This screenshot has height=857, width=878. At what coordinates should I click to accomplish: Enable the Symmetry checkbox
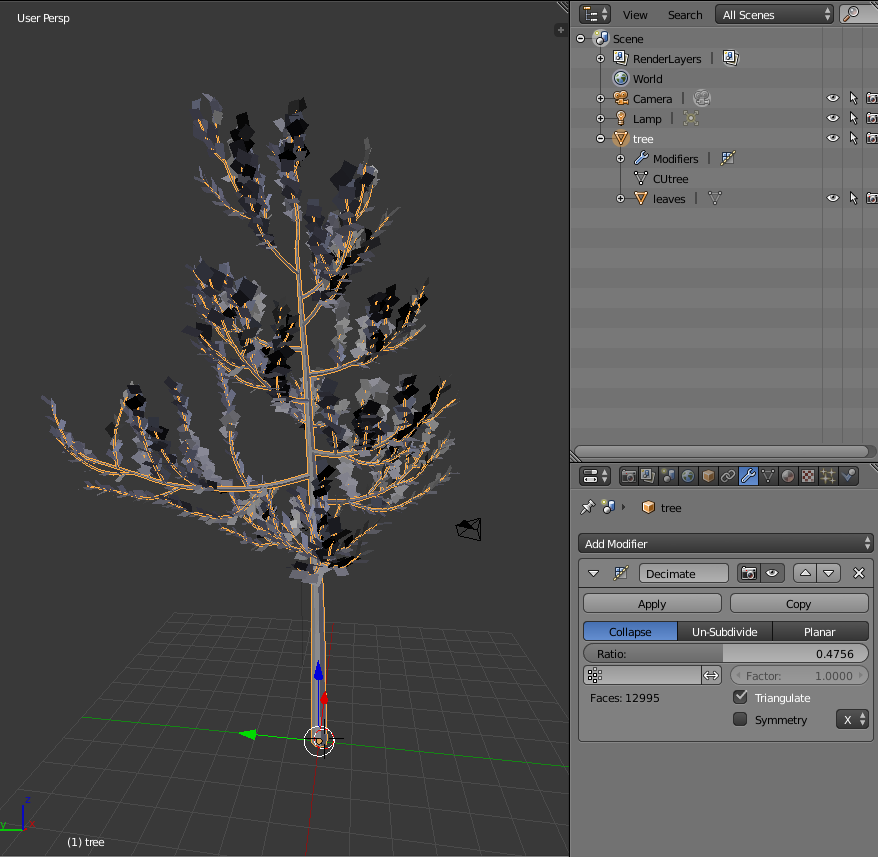click(740, 719)
